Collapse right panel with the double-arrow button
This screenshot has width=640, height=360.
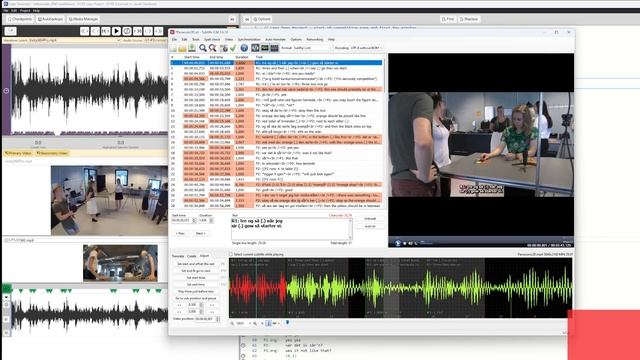(x=247, y=19)
